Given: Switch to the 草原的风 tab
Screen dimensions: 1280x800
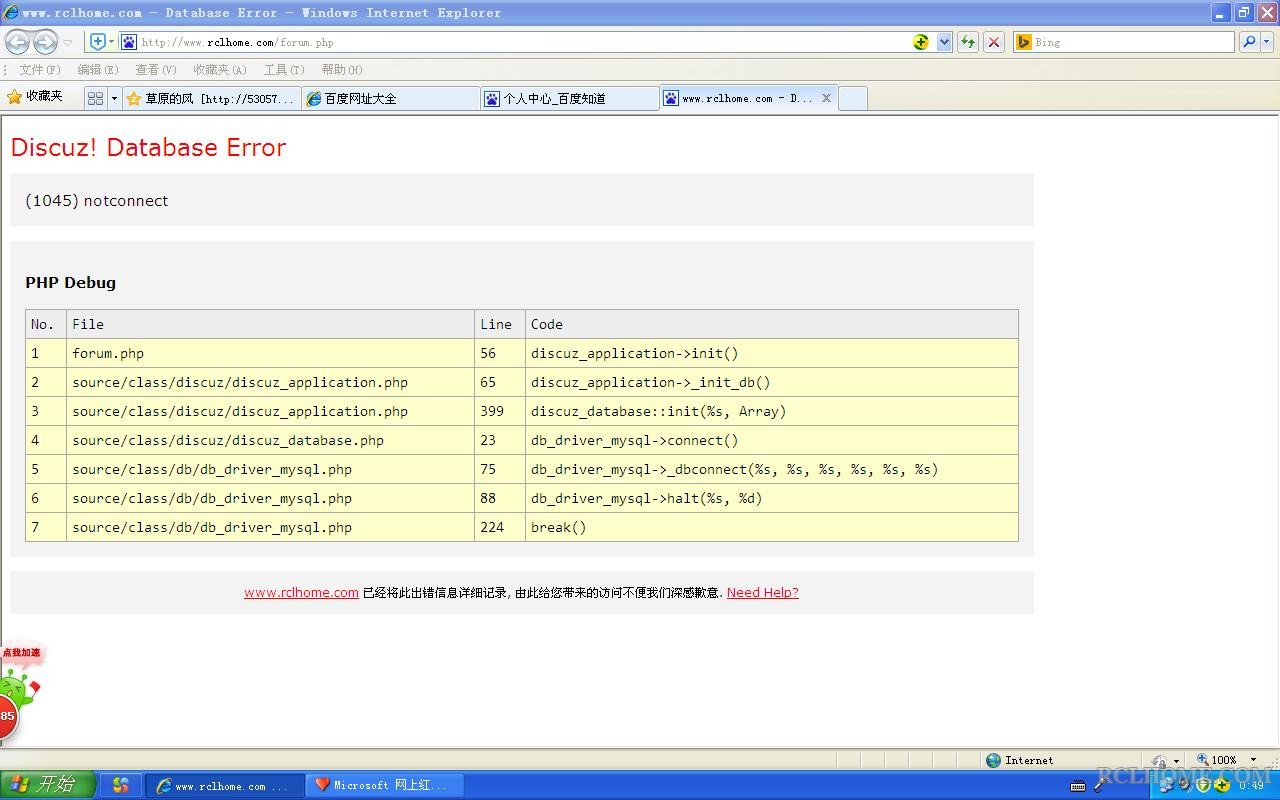Looking at the screenshot, I should (211, 98).
